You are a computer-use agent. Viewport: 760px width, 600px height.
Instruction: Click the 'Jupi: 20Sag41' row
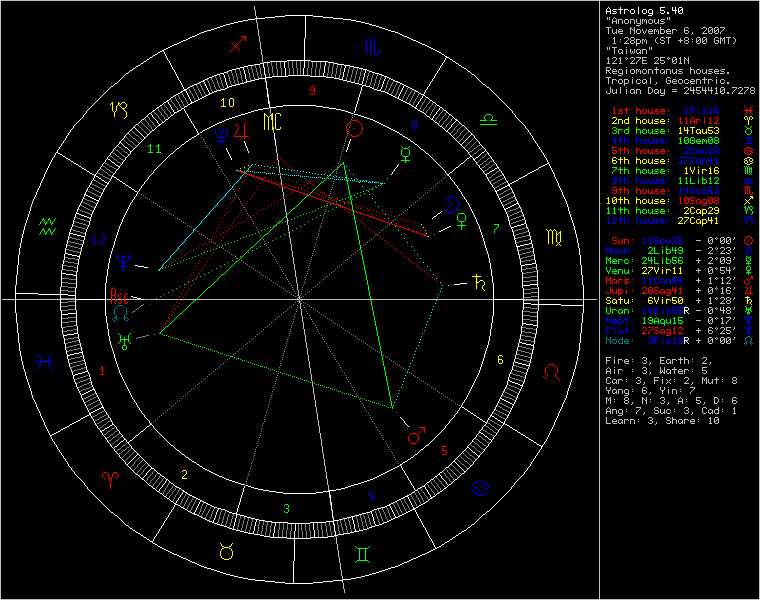[680, 291]
